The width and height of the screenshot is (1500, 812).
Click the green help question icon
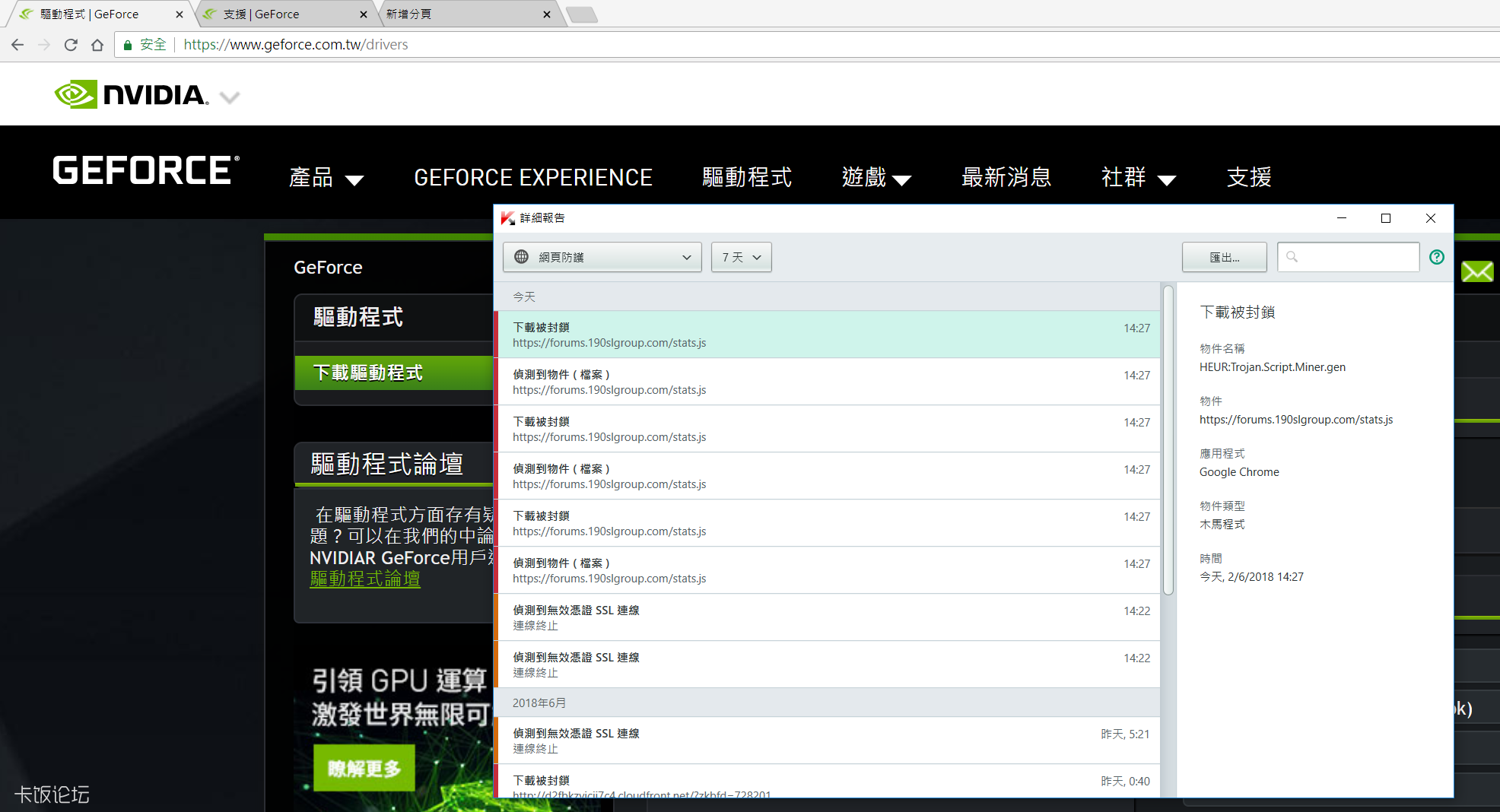pos(1437,257)
